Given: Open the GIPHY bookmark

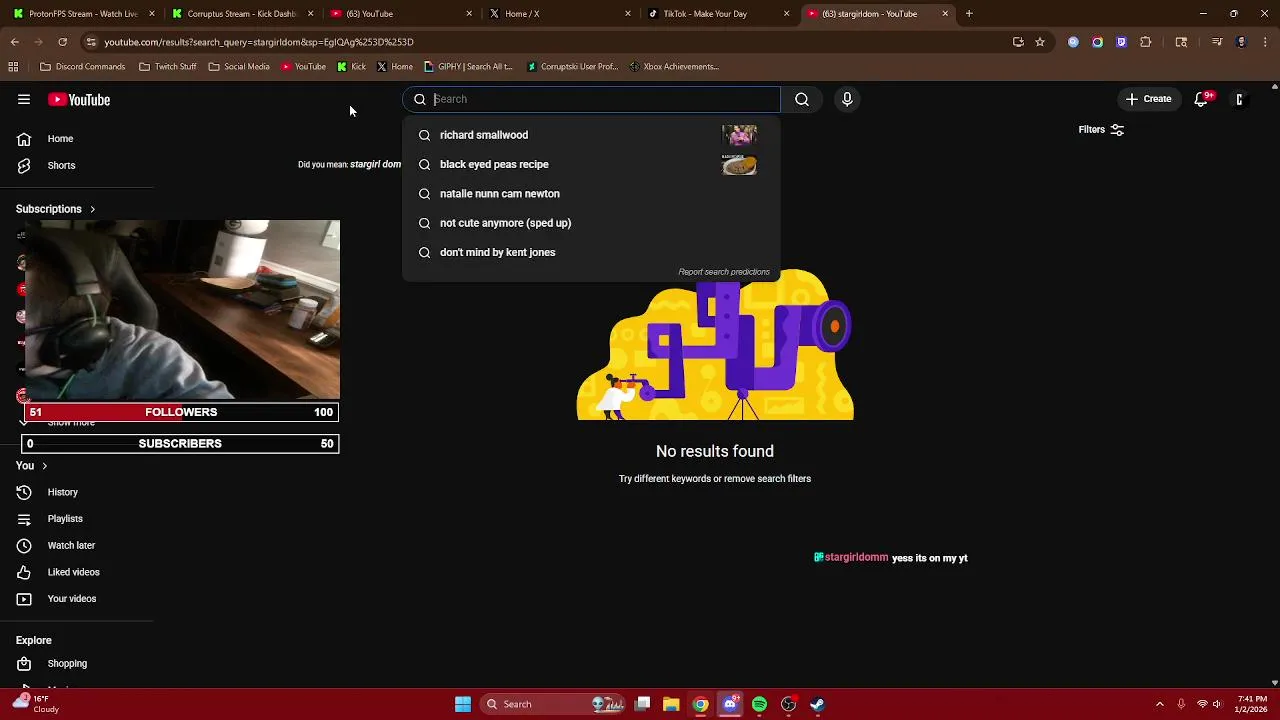Looking at the screenshot, I should 468,67.
